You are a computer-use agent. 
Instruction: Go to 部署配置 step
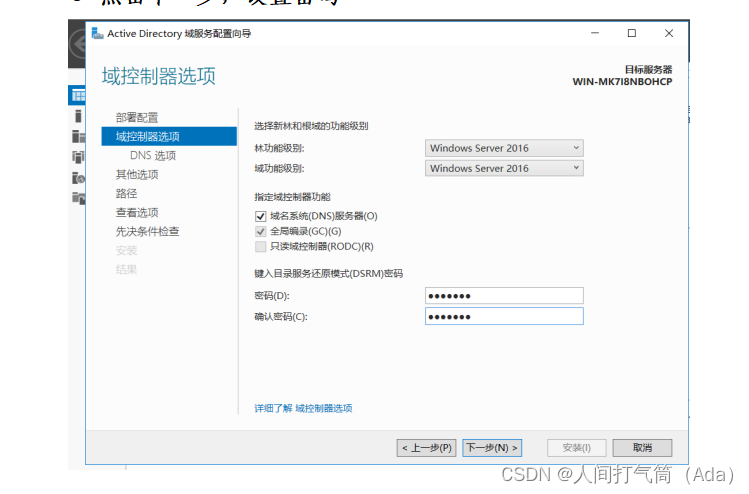(137, 118)
